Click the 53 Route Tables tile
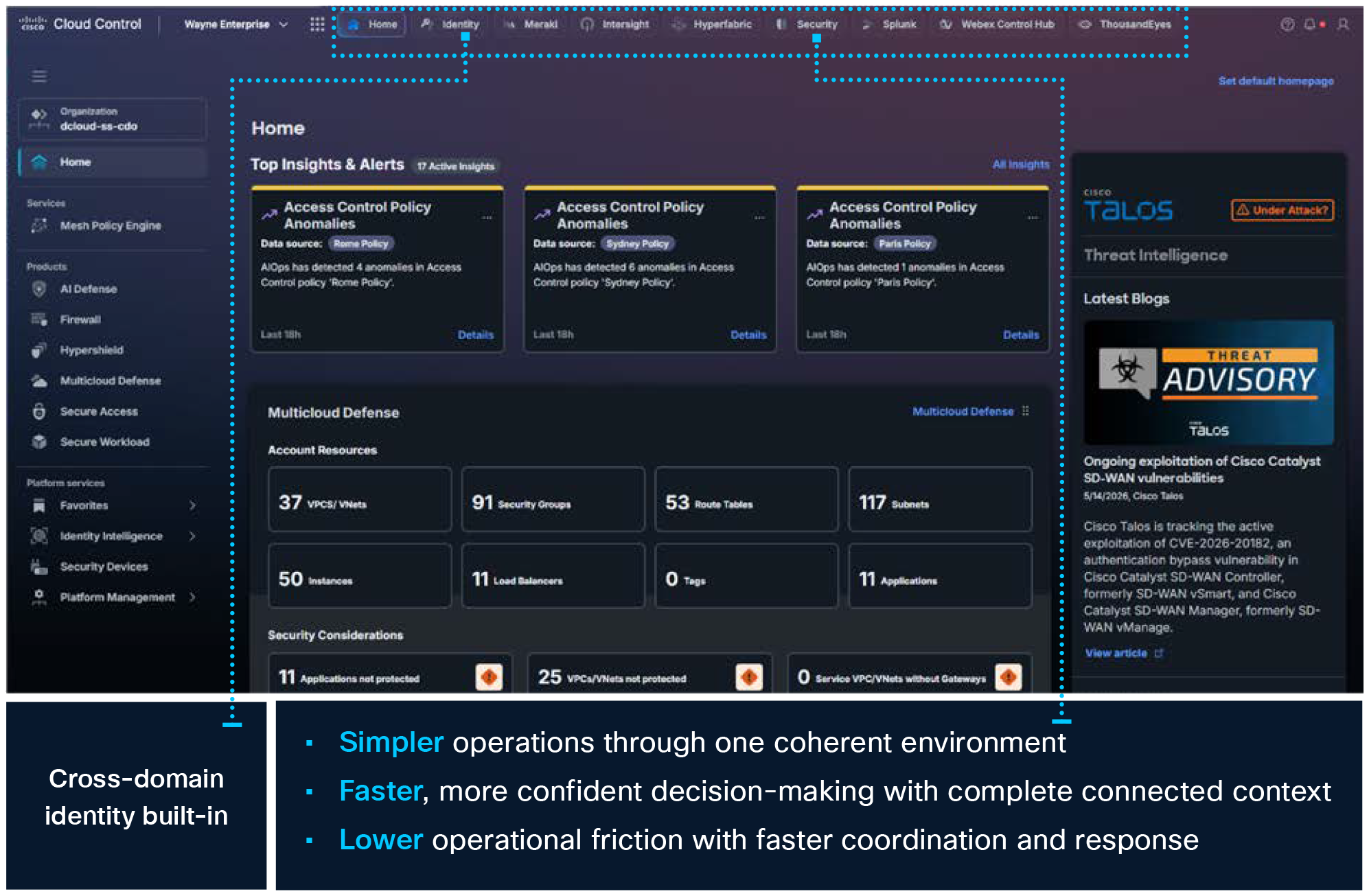The width and height of the screenshot is (1369, 896). point(747,499)
